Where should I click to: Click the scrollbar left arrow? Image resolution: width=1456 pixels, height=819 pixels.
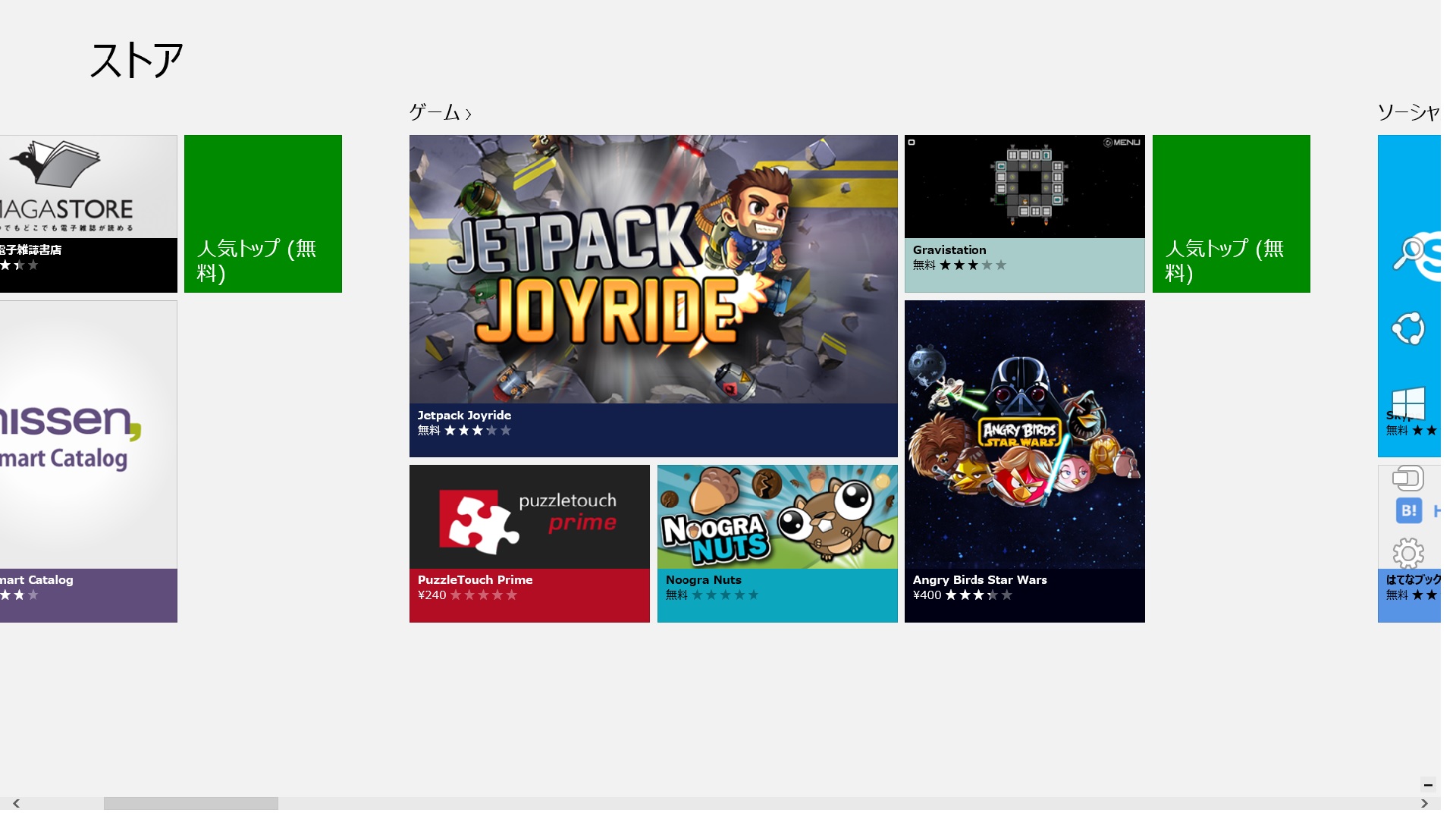click(x=16, y=803)
